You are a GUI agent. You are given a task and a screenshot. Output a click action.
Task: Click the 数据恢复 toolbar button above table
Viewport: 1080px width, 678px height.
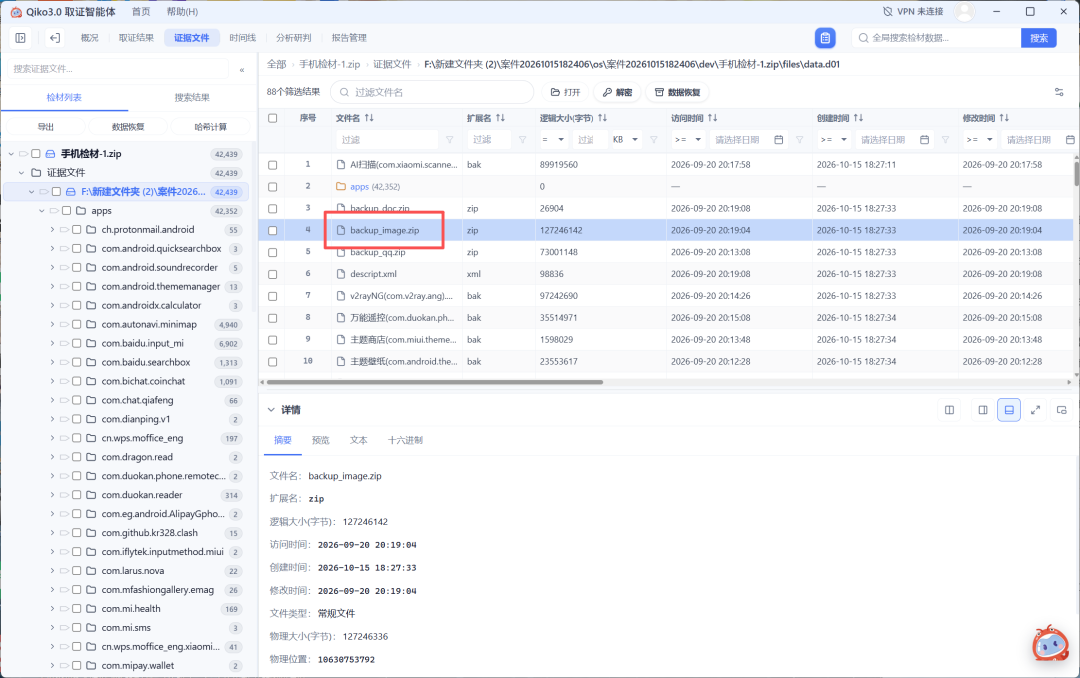(x=677, y=92)
